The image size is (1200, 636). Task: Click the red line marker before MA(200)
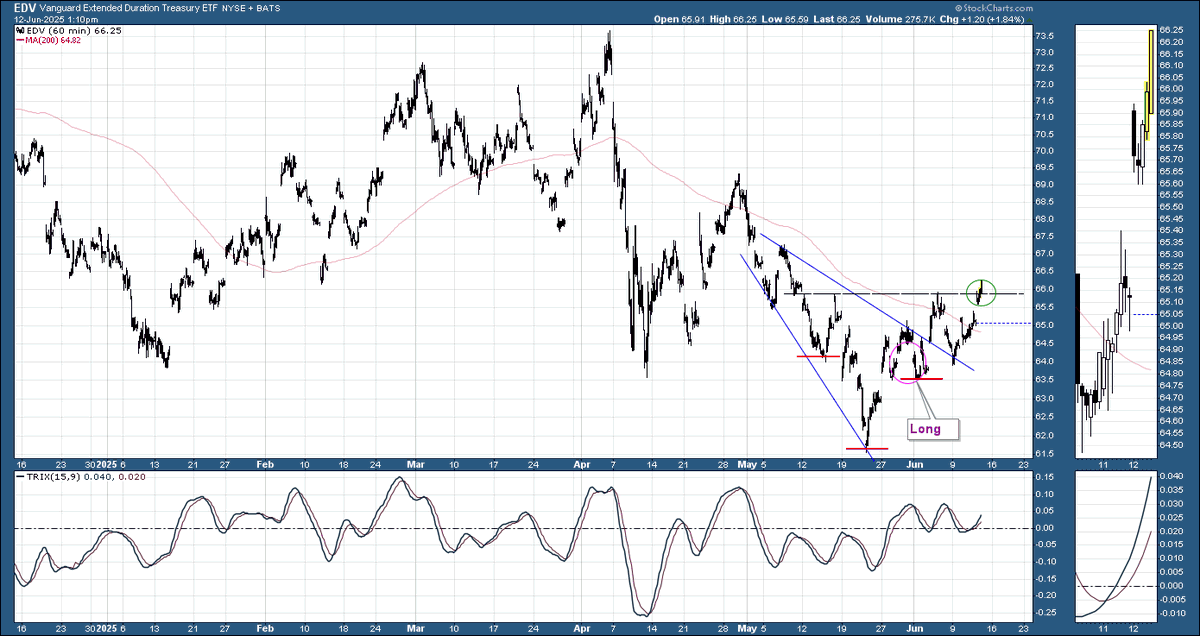[x=19, y=41]
